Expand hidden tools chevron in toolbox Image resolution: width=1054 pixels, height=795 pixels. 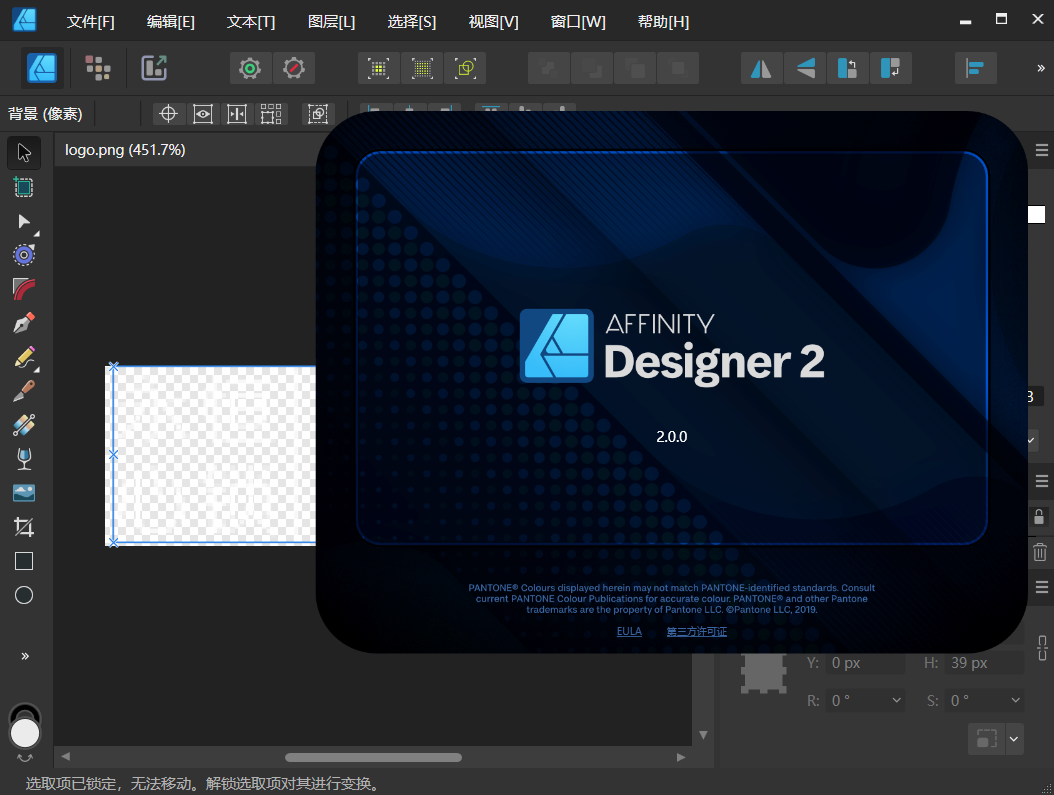pos(25,656)
